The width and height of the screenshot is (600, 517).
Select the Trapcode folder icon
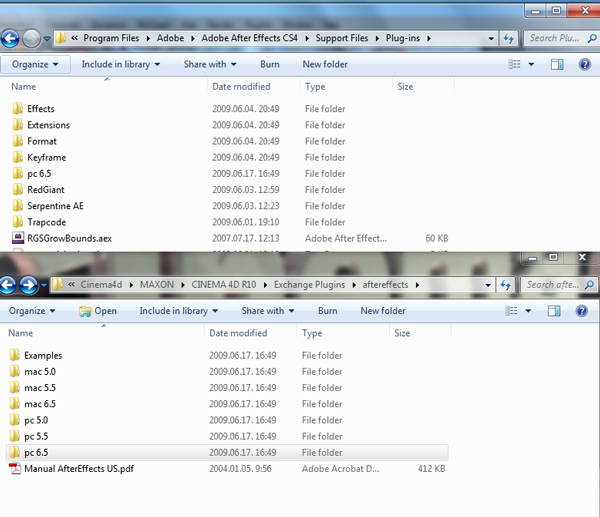[x=18, y=222]
